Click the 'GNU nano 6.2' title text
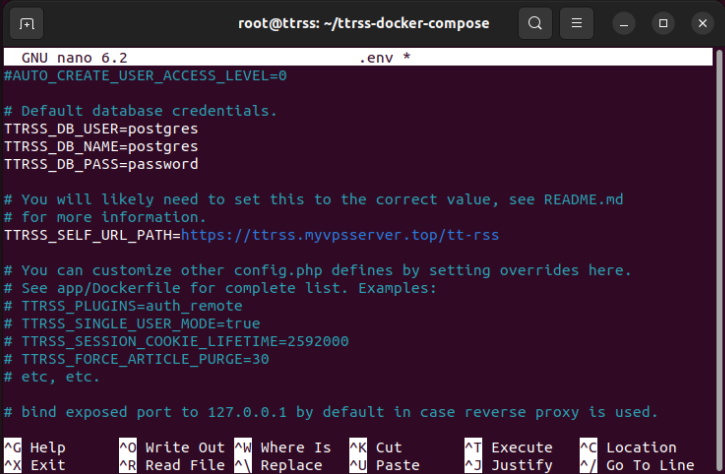Image resolution: width=725 pixels, height=474 pixels. click(x=74, y=58)
